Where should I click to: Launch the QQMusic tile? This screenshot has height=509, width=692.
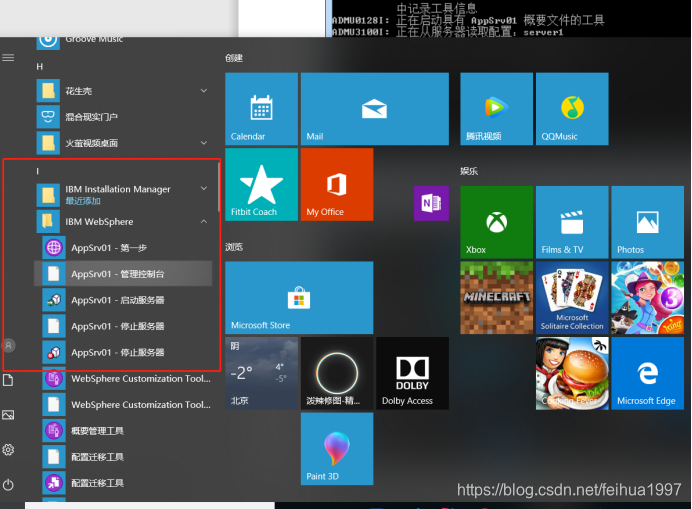click(x=572, y=109)
